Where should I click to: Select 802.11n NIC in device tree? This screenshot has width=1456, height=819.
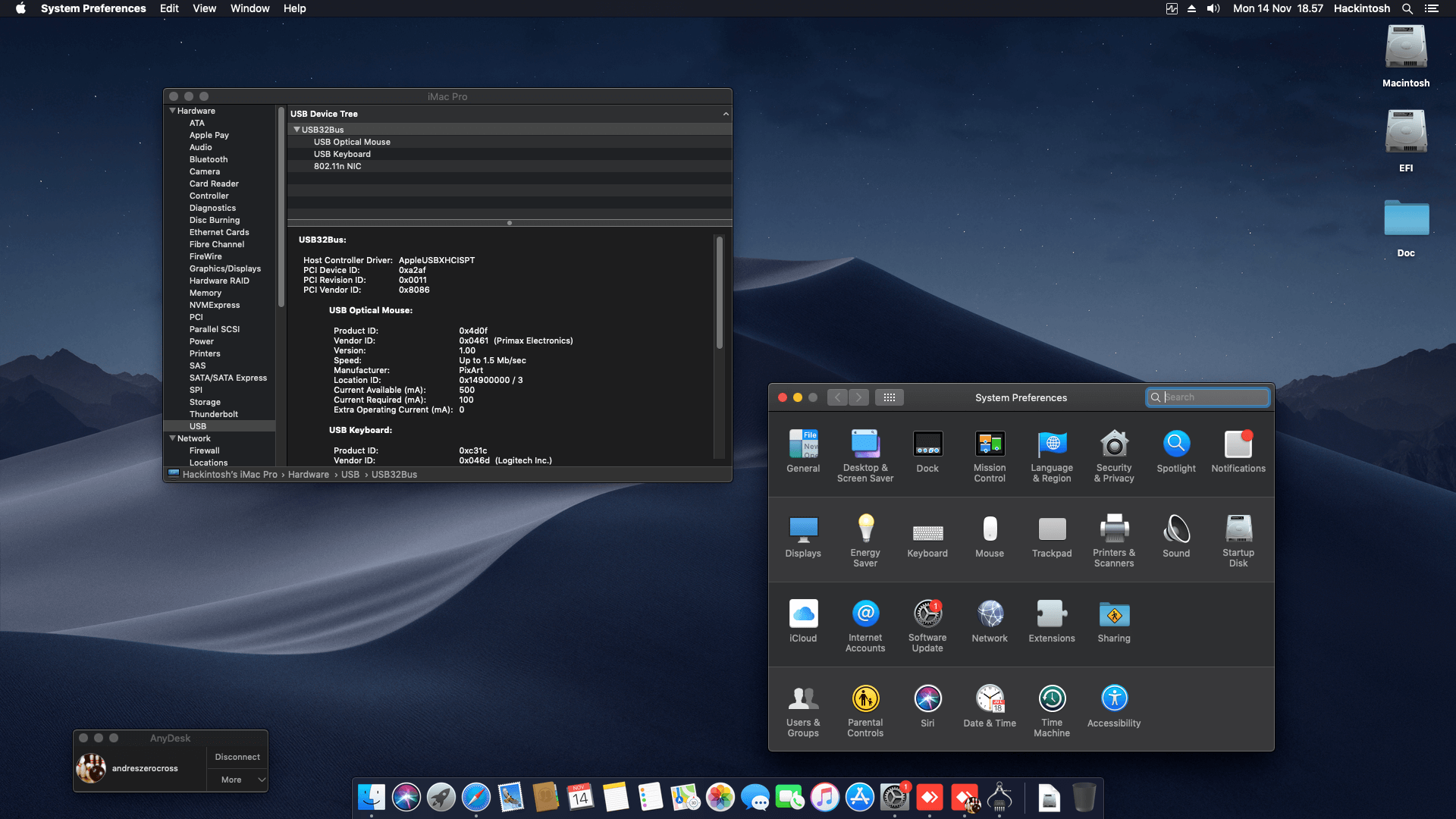click(x=510, y=166)
